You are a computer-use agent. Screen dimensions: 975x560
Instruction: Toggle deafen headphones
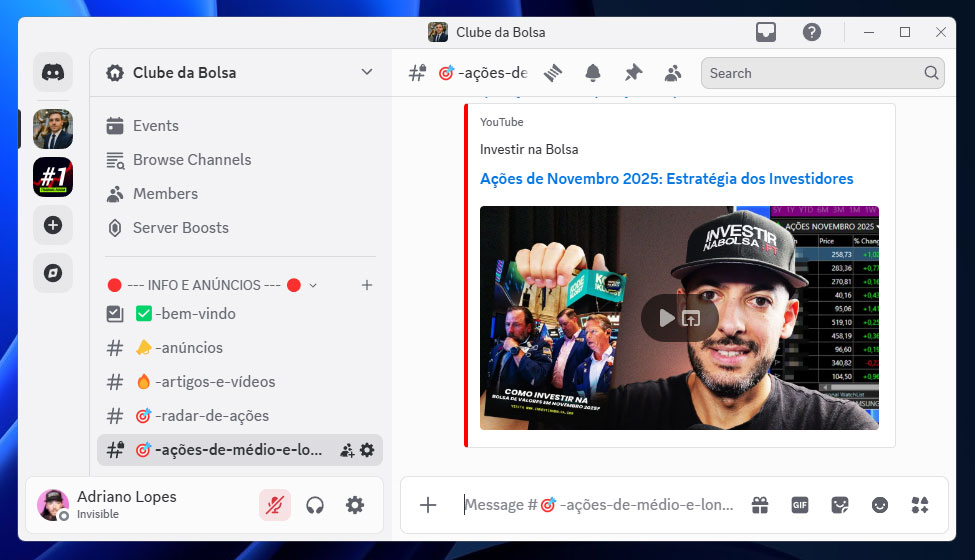click(315, 505)
